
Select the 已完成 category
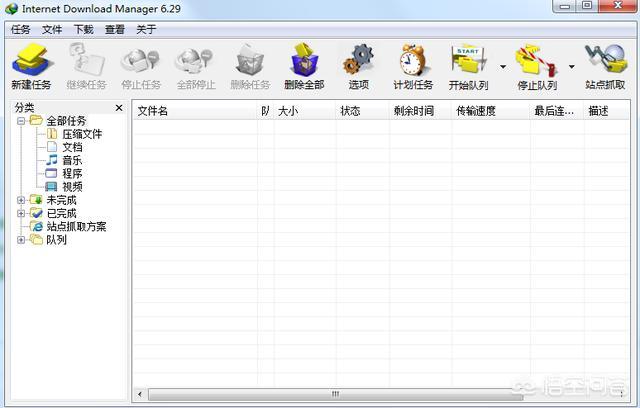tap(53, 213)
